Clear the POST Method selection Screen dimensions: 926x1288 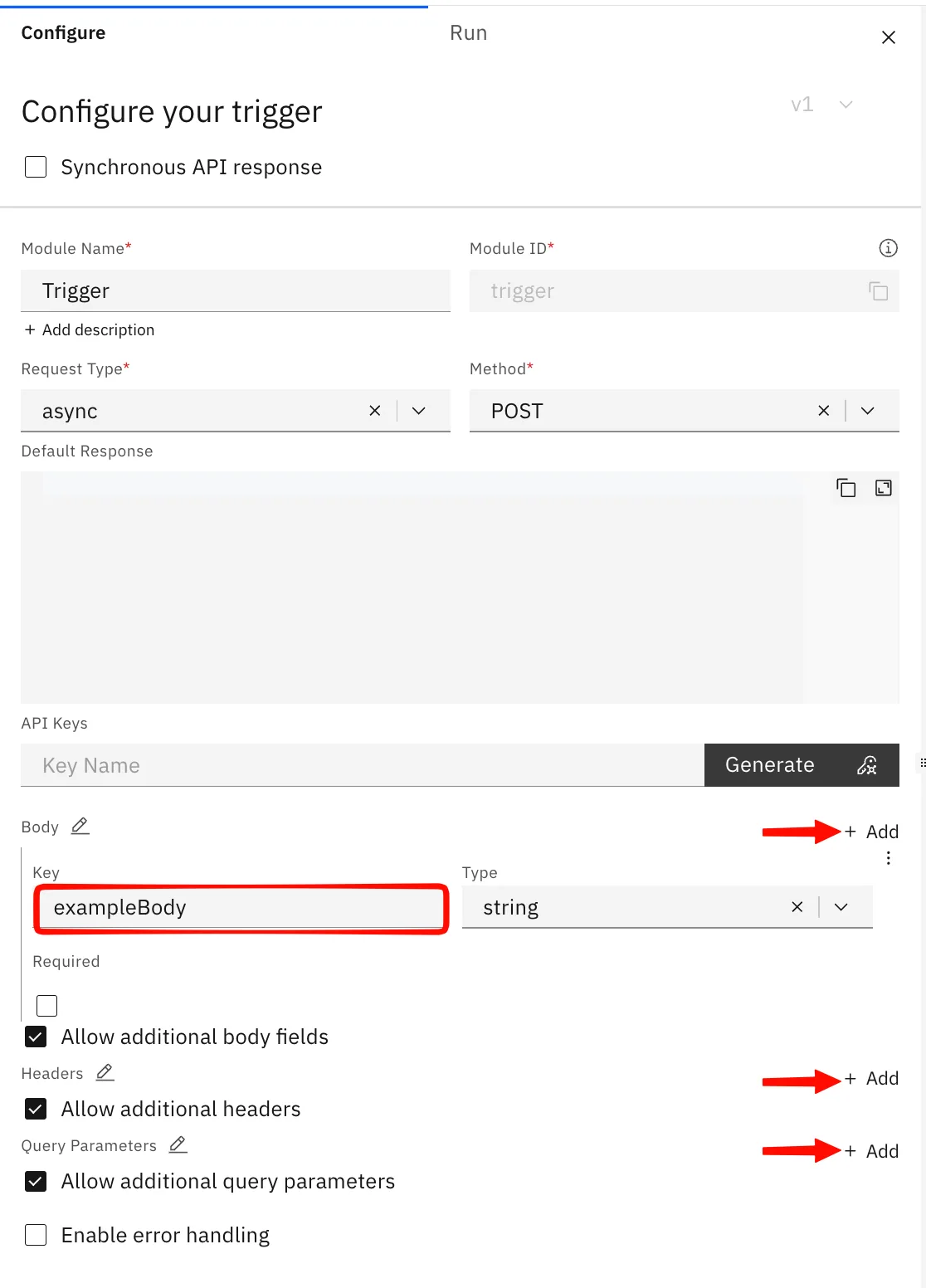(x=824, y=411)
